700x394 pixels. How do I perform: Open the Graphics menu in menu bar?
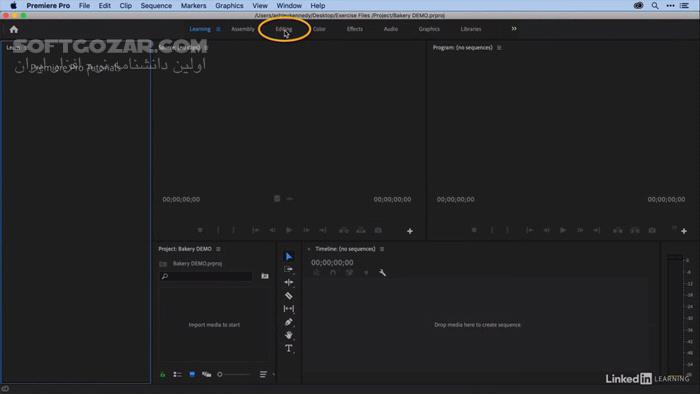click(229, 6)
